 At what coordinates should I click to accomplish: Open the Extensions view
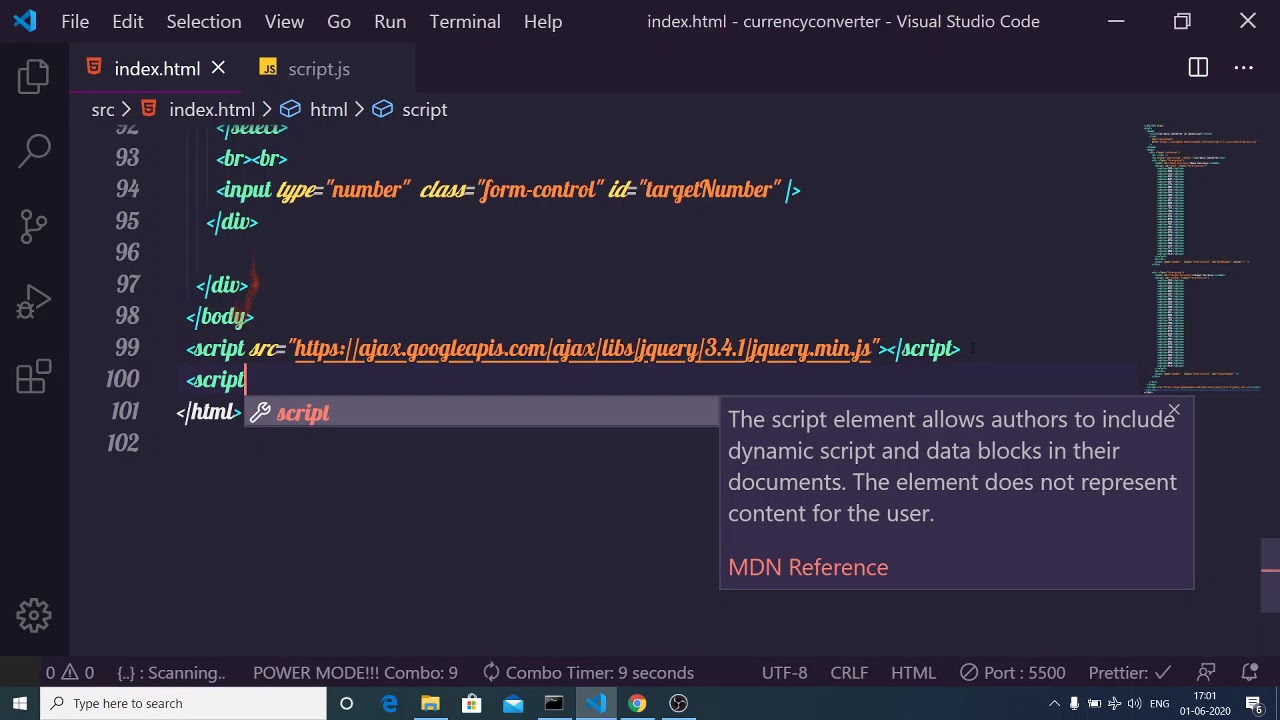pyautogui.click(x=34, y=376)
